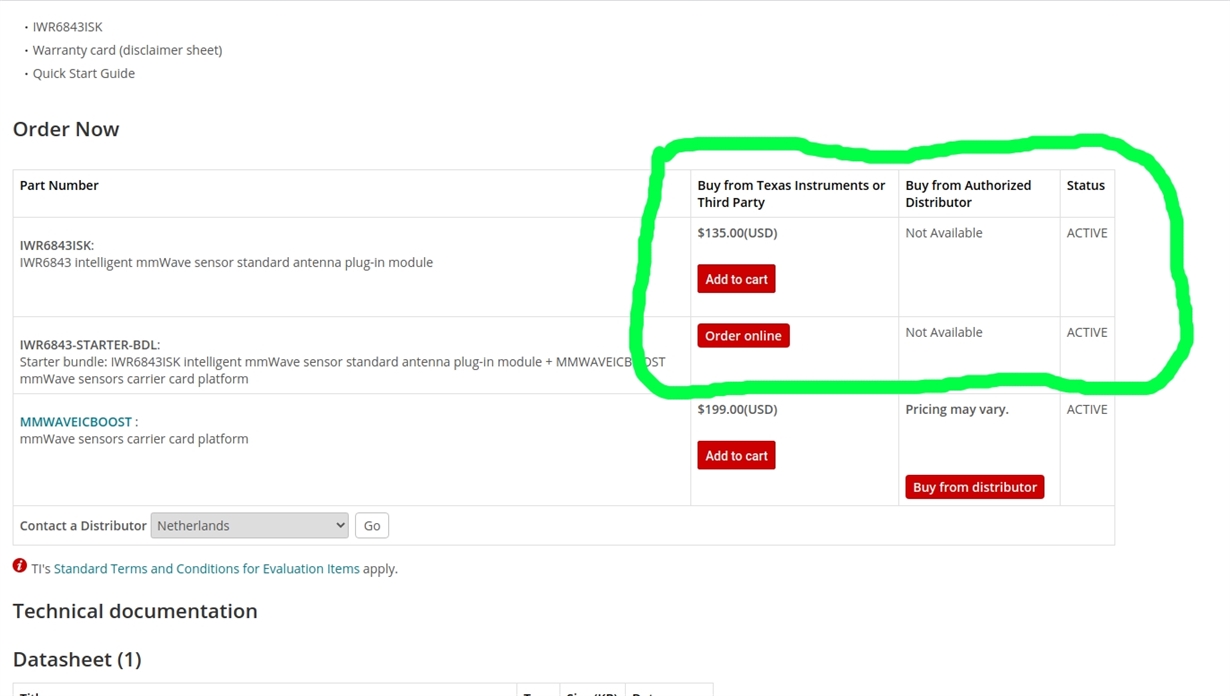Click Not Available in IWR6843-STARTER-BDL row
Viewport: 1230px width, 696px height.
pyautogui.click(x=944, y=332)
